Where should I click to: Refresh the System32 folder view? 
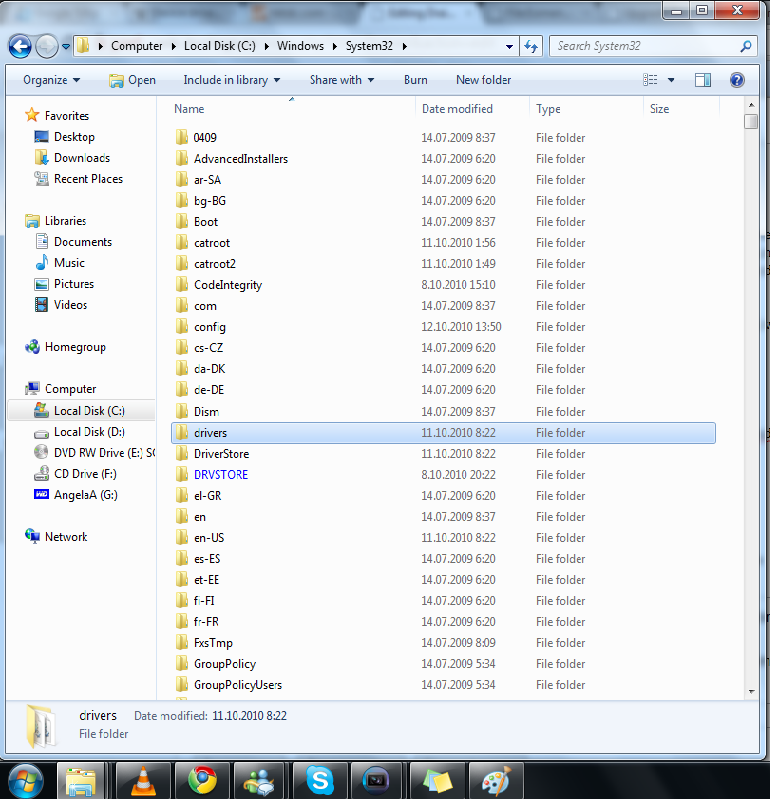(x=531, y=47)
